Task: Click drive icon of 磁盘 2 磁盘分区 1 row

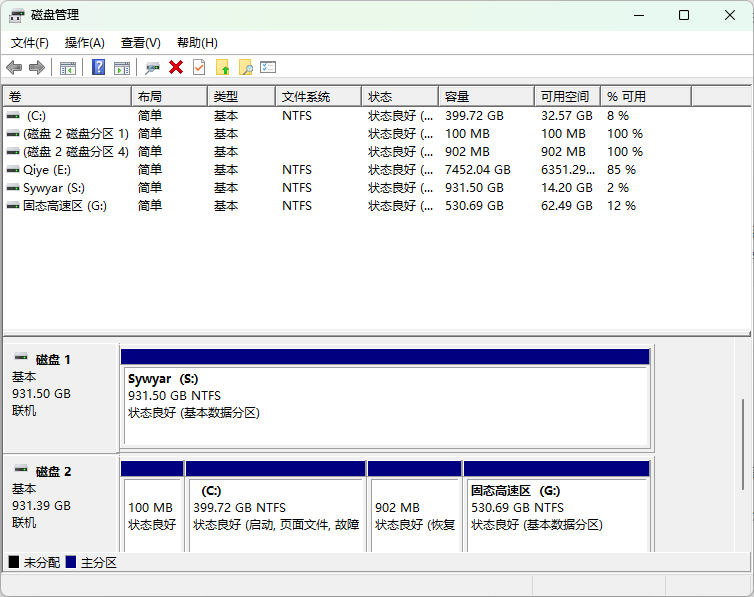Action: (x=13, y=134)
